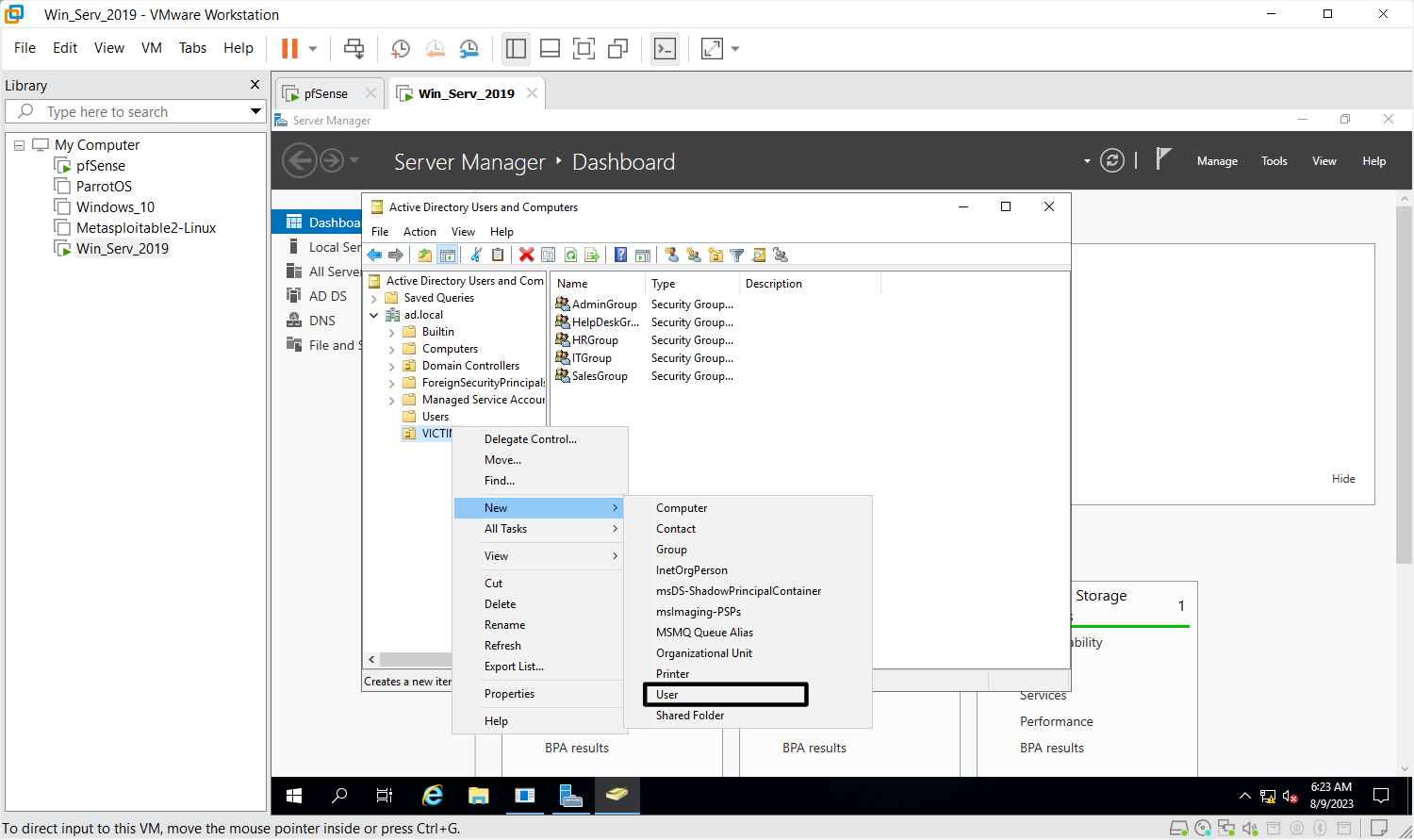This screenshot has width=1414, height=840.
Task: Click the blue question mark Help icon
Action: tap(620, 255)
